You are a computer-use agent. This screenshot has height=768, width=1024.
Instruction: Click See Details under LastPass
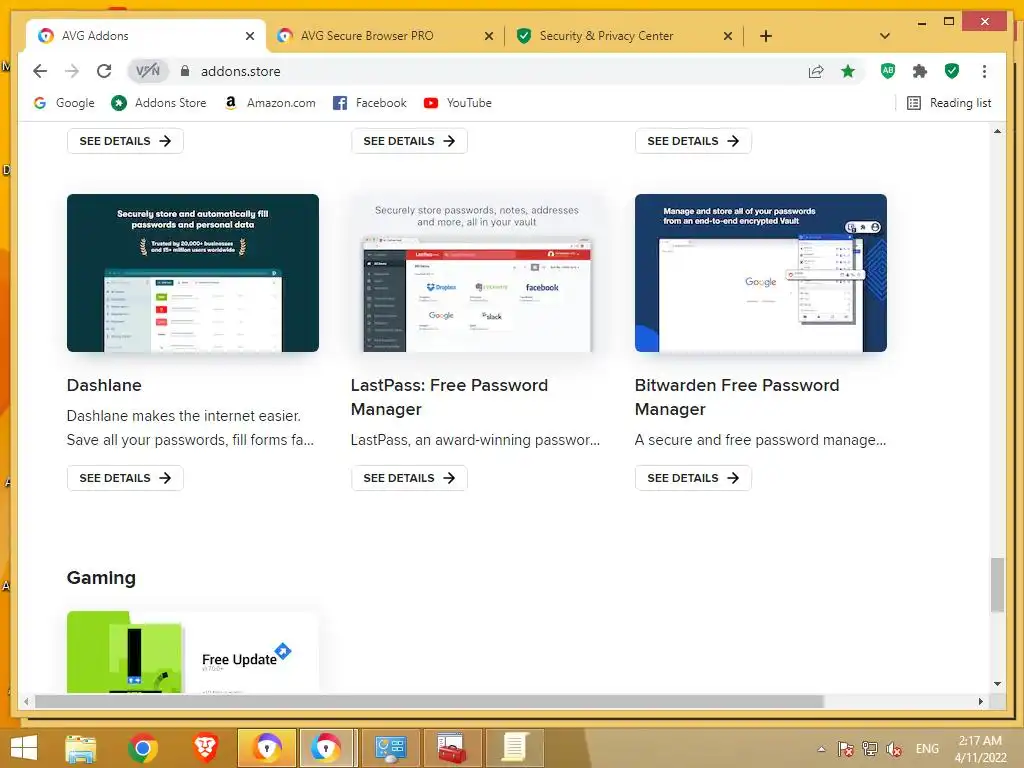click(x=409, y=478)
